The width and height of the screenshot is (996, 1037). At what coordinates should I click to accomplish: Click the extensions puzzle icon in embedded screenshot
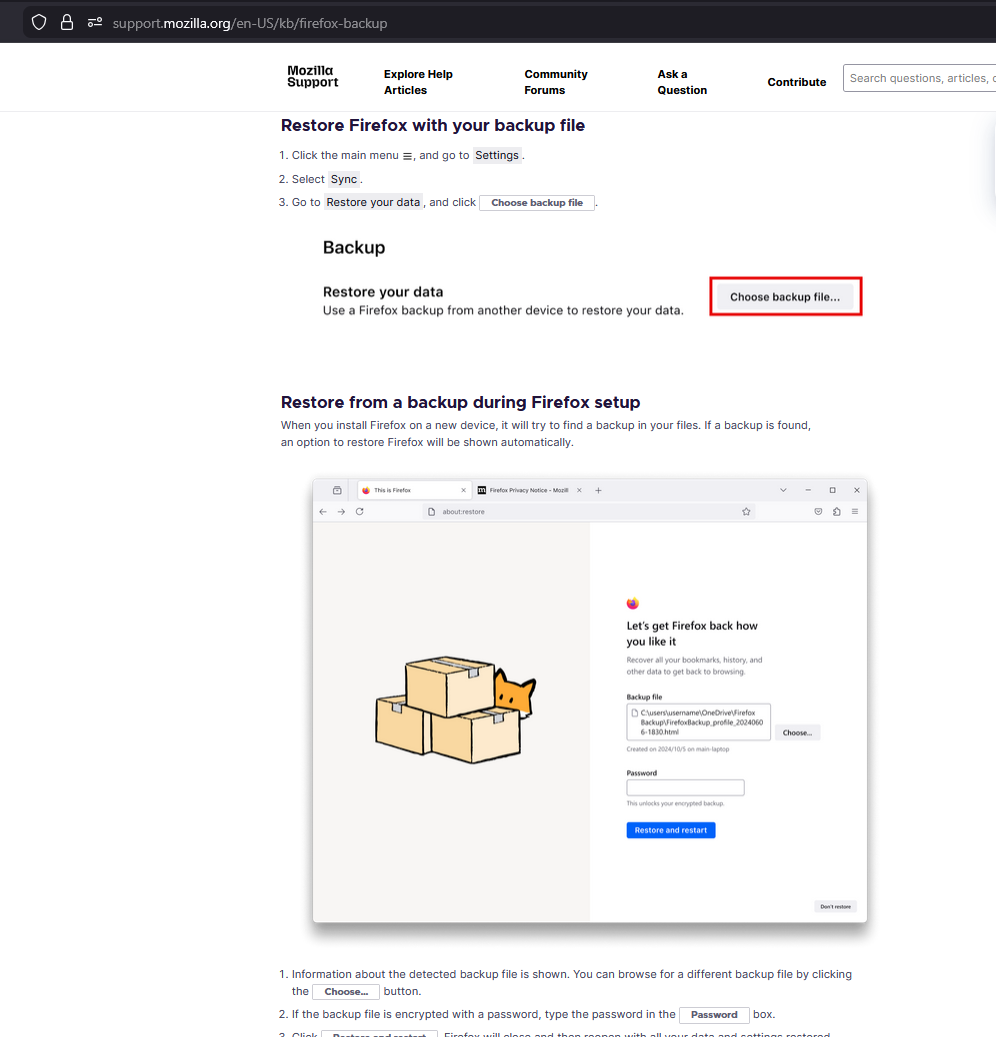point(837,512)
